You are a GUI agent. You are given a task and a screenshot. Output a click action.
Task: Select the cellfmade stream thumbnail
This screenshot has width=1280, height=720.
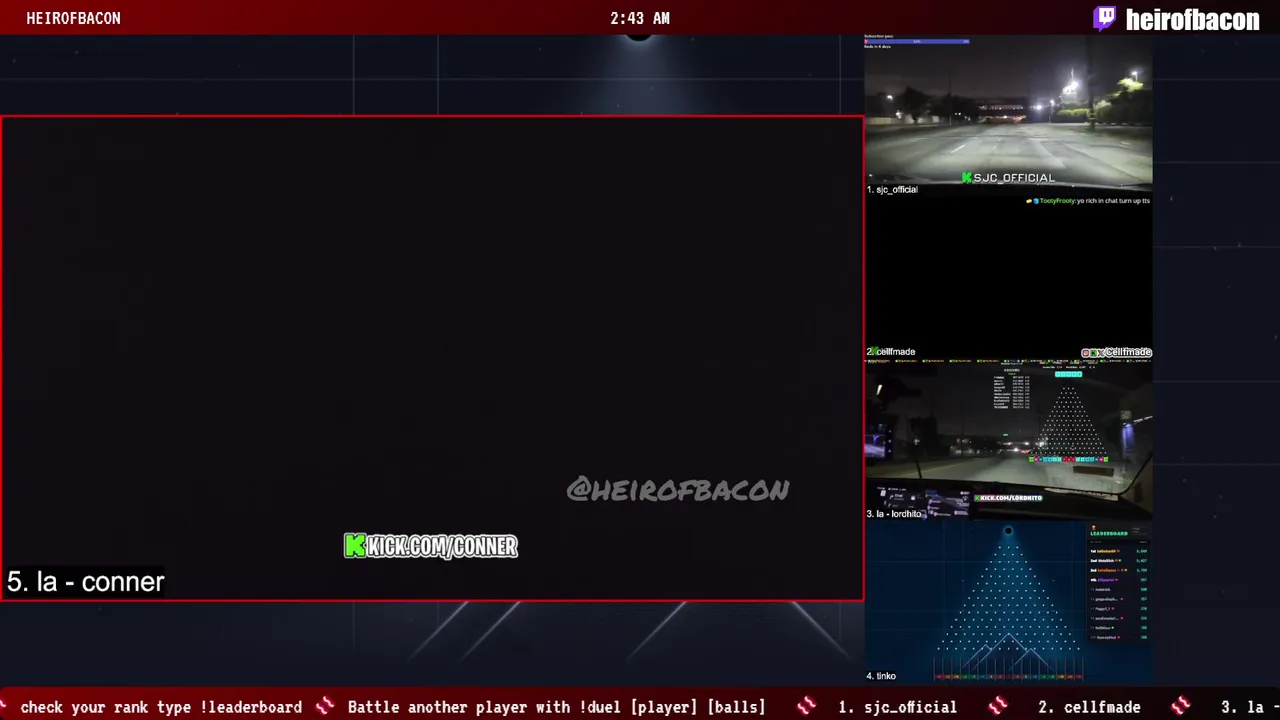click(1008, 276)
